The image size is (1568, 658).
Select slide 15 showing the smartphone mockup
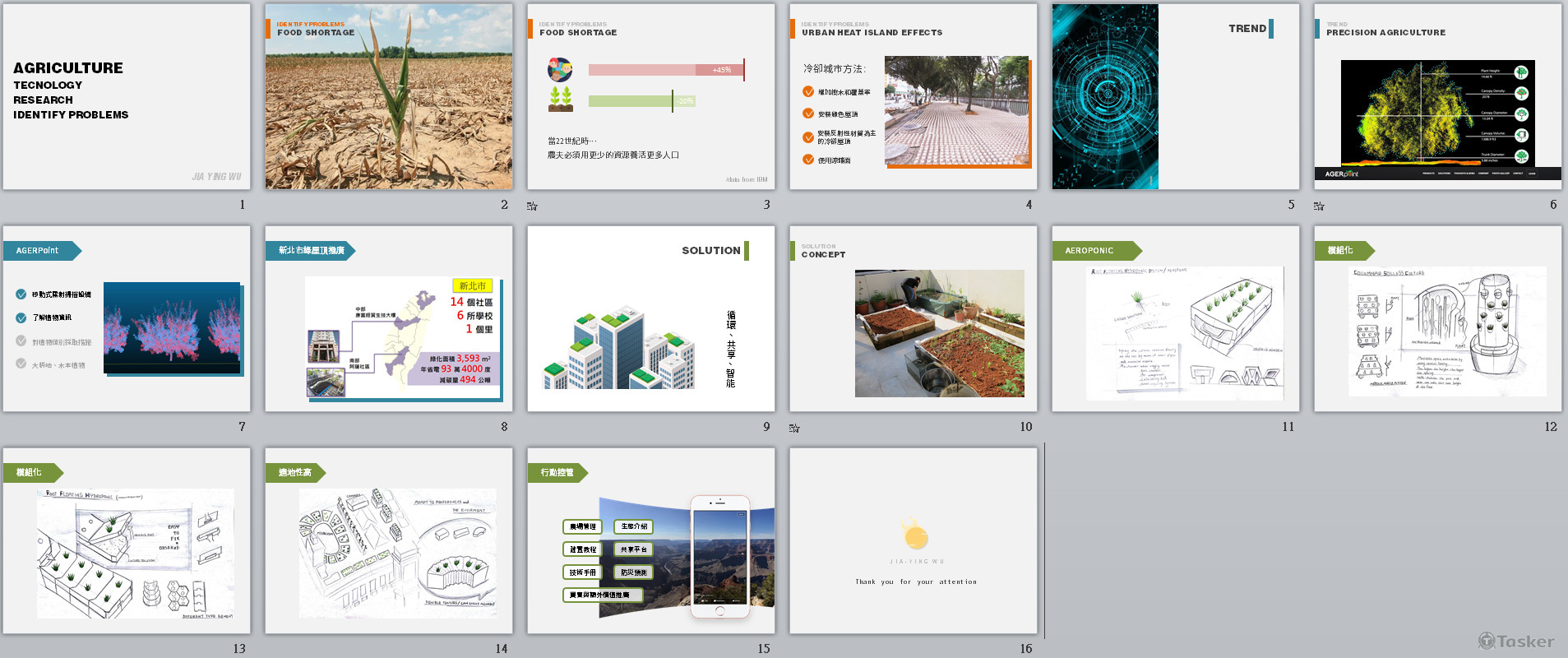[x=650, y=541]
